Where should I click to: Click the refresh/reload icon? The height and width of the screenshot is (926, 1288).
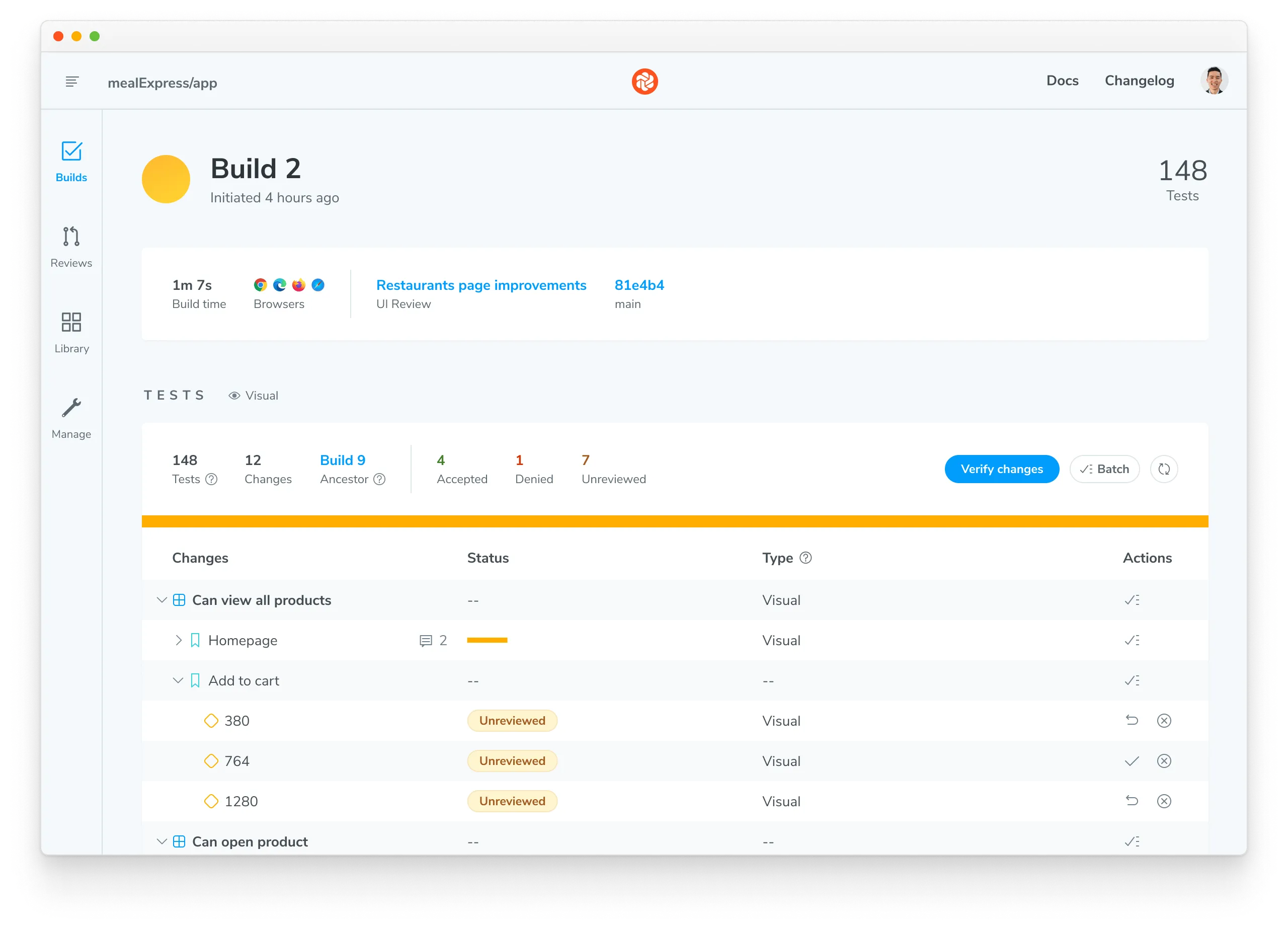click(x=1162, y=469)
